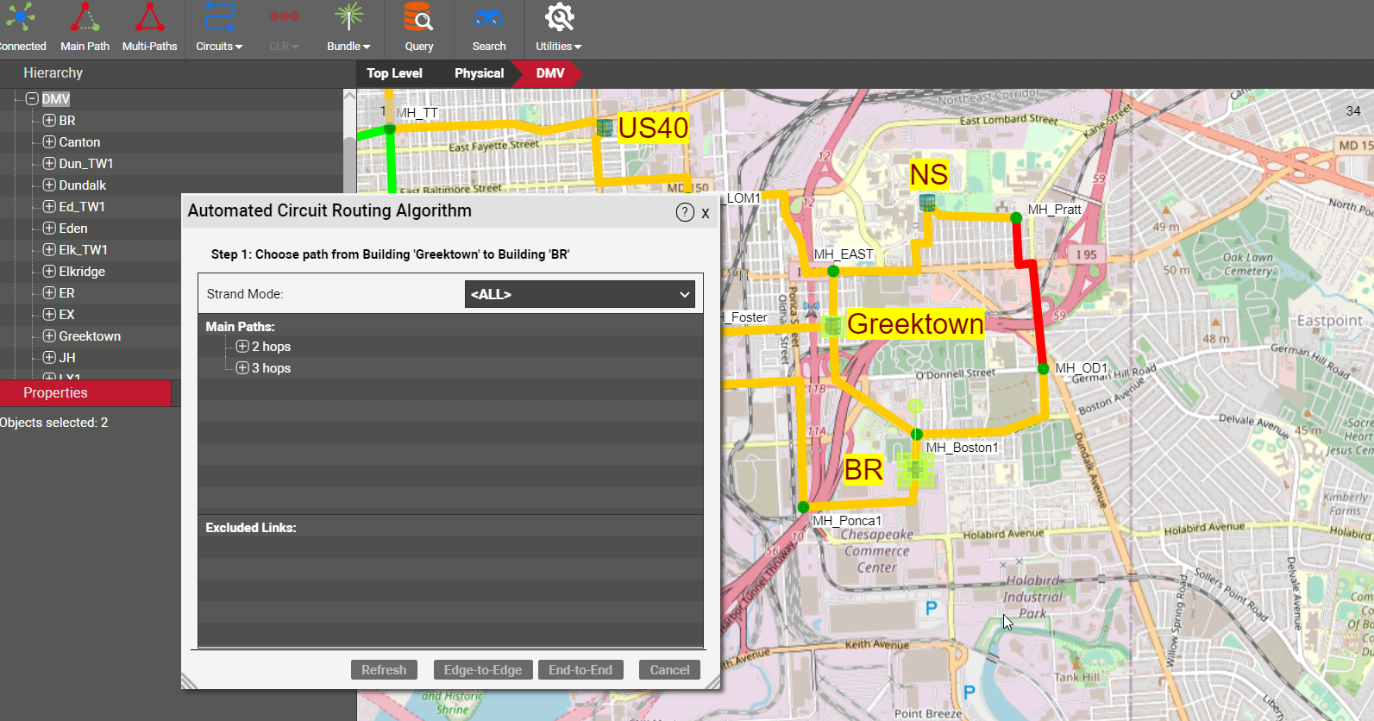Viewport: 1374px width, 721px height.
Task: Click the Properties panel header
Action: coord(56,393)
